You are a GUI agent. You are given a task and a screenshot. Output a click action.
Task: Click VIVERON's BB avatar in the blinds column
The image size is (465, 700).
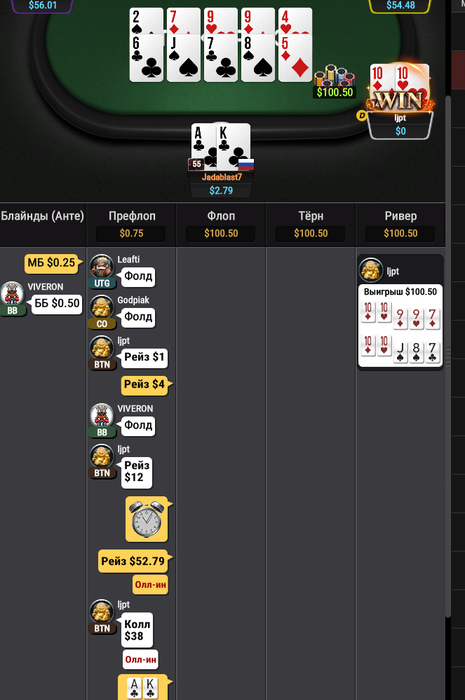pyautogui.click(x=12, y=293)
